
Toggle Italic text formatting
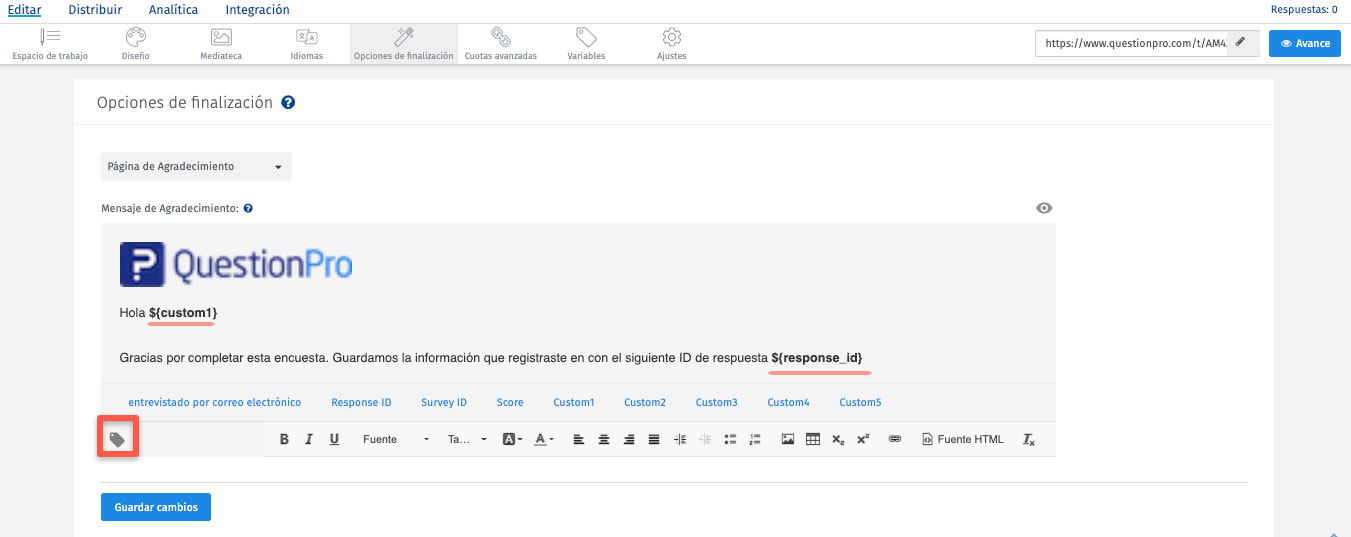click(309, 439)
